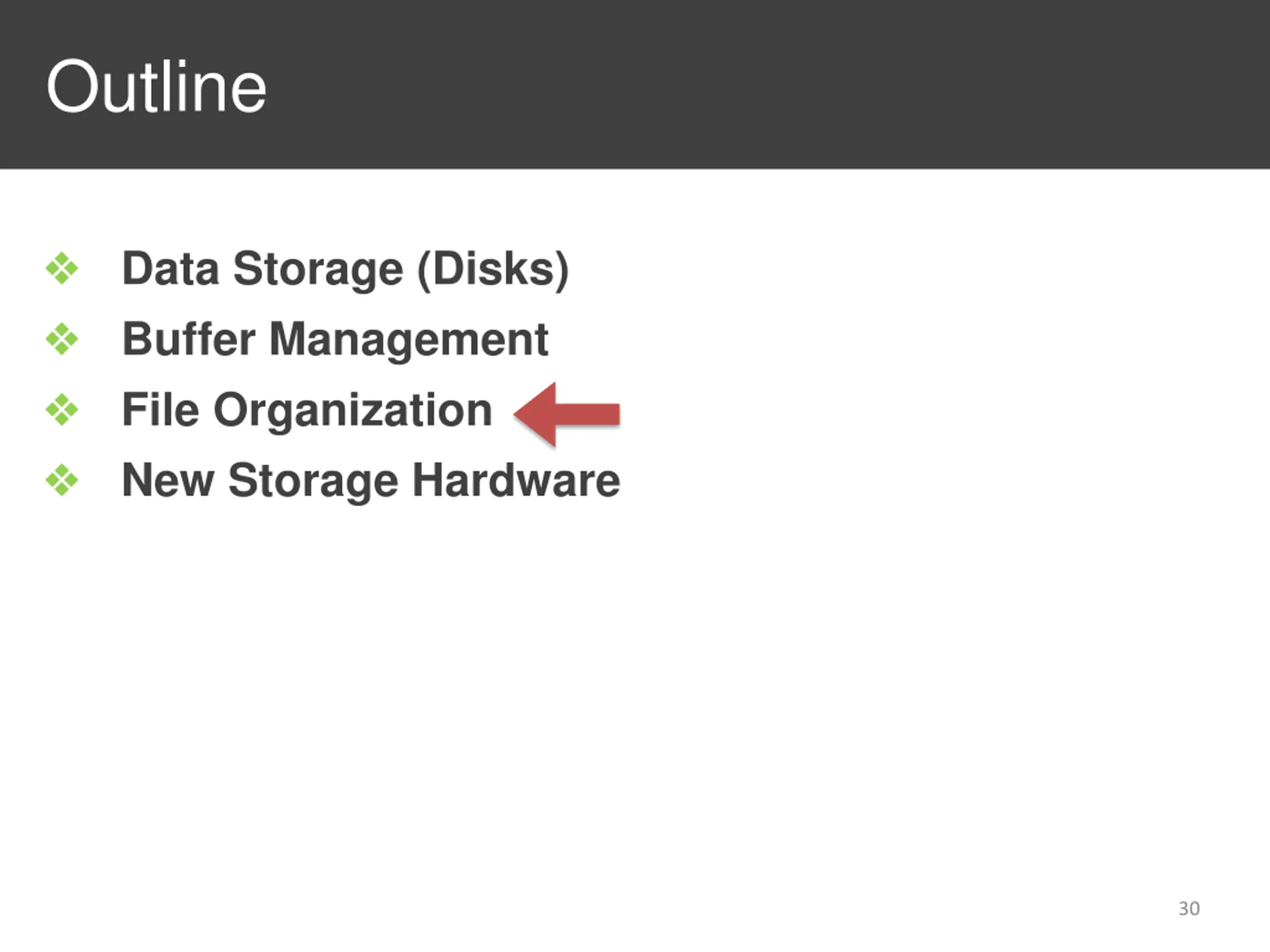Select the red arrow's rectangular tail
This screenshot has width=1270, height=952.
coord(588,415)
